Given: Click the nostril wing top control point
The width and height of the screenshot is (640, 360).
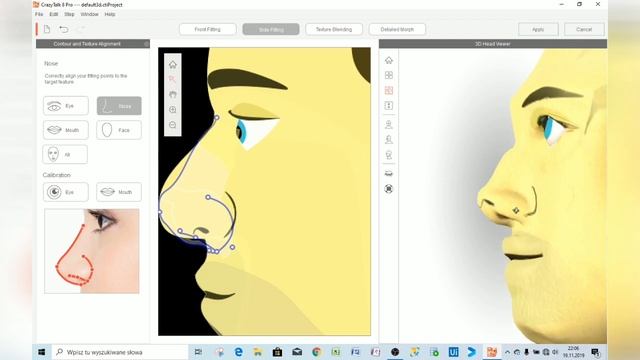Looking at the screenshot, I should click(x=208, y=197).
